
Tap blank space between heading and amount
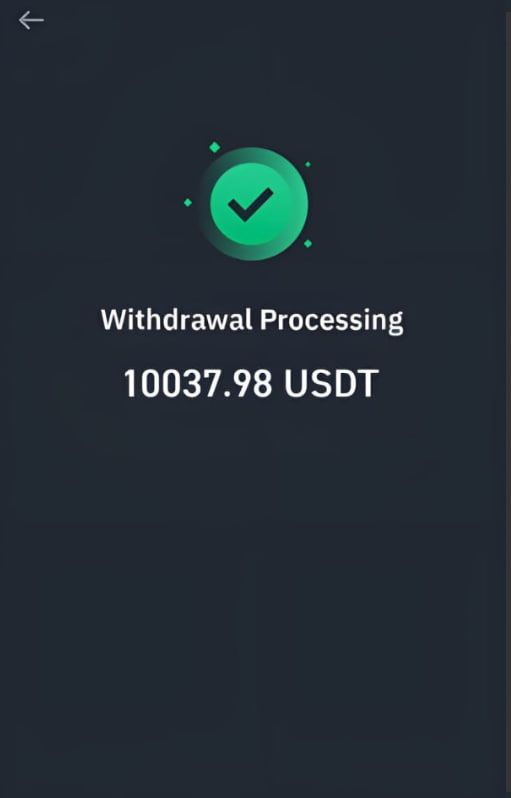(x=252, y=352)
